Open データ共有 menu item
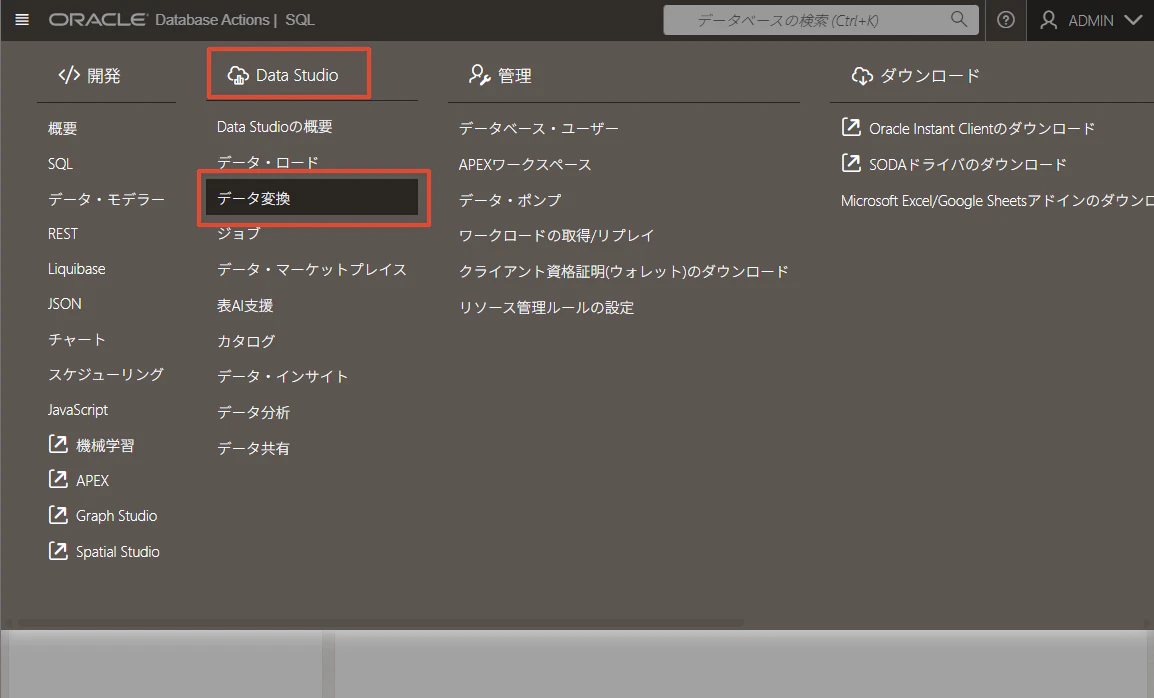 point(253,448)
